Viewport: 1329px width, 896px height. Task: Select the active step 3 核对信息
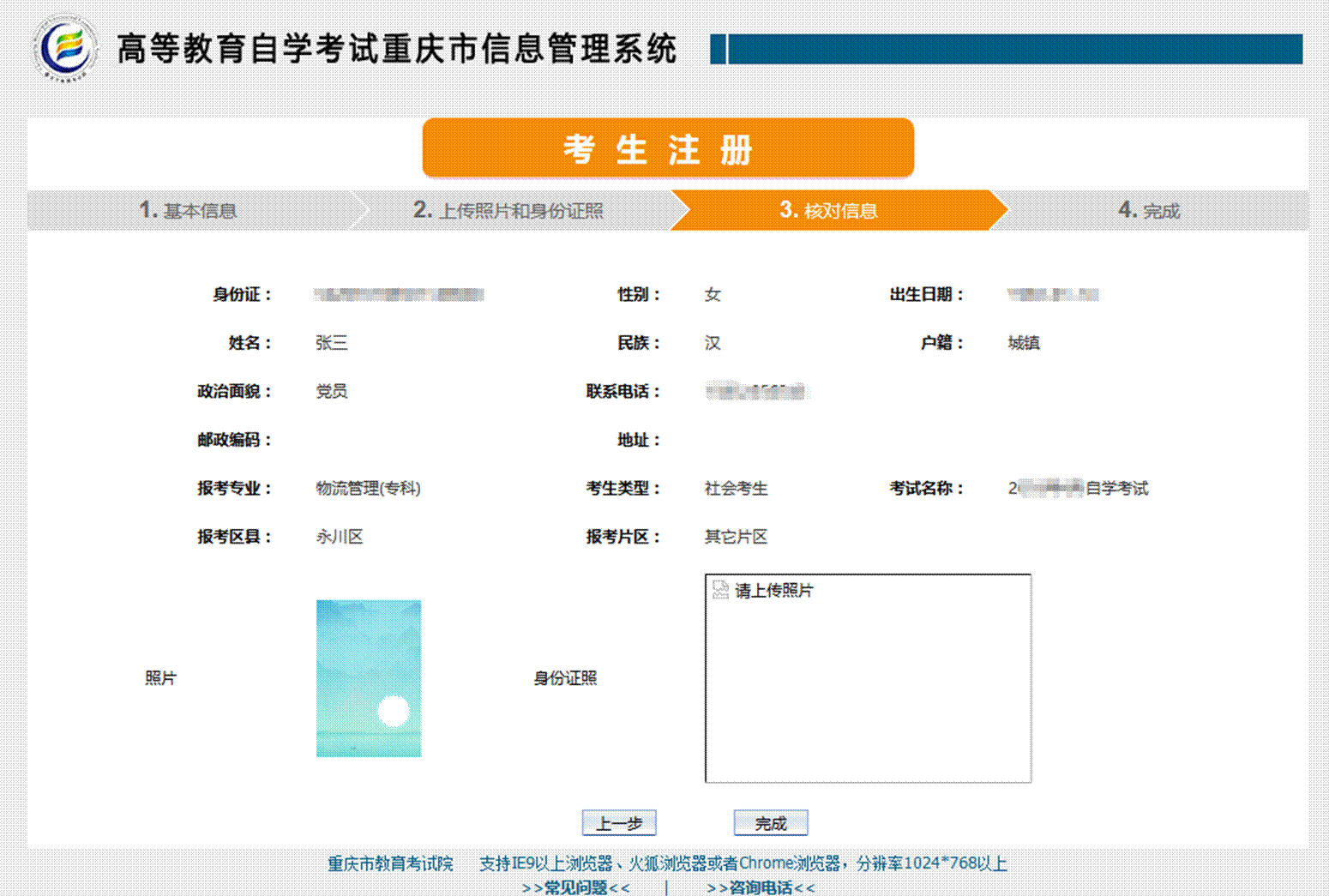click(x=828, y=211)
